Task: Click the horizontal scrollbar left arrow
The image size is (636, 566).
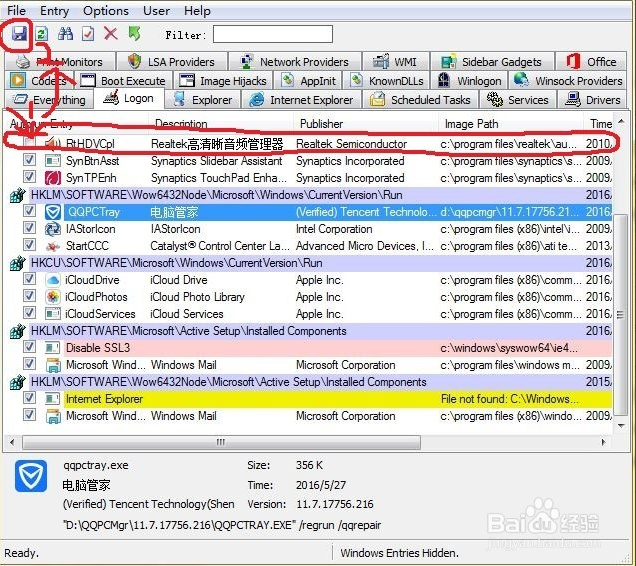Action: click(x=12, y=442)
